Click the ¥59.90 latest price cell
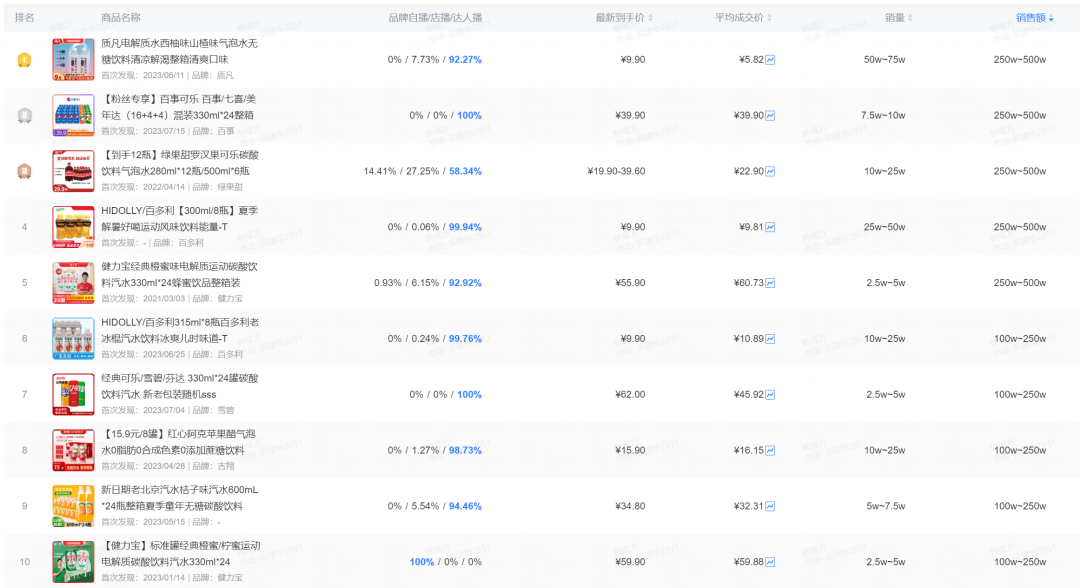Screen dimensions: 1080x588 point(630,563)
